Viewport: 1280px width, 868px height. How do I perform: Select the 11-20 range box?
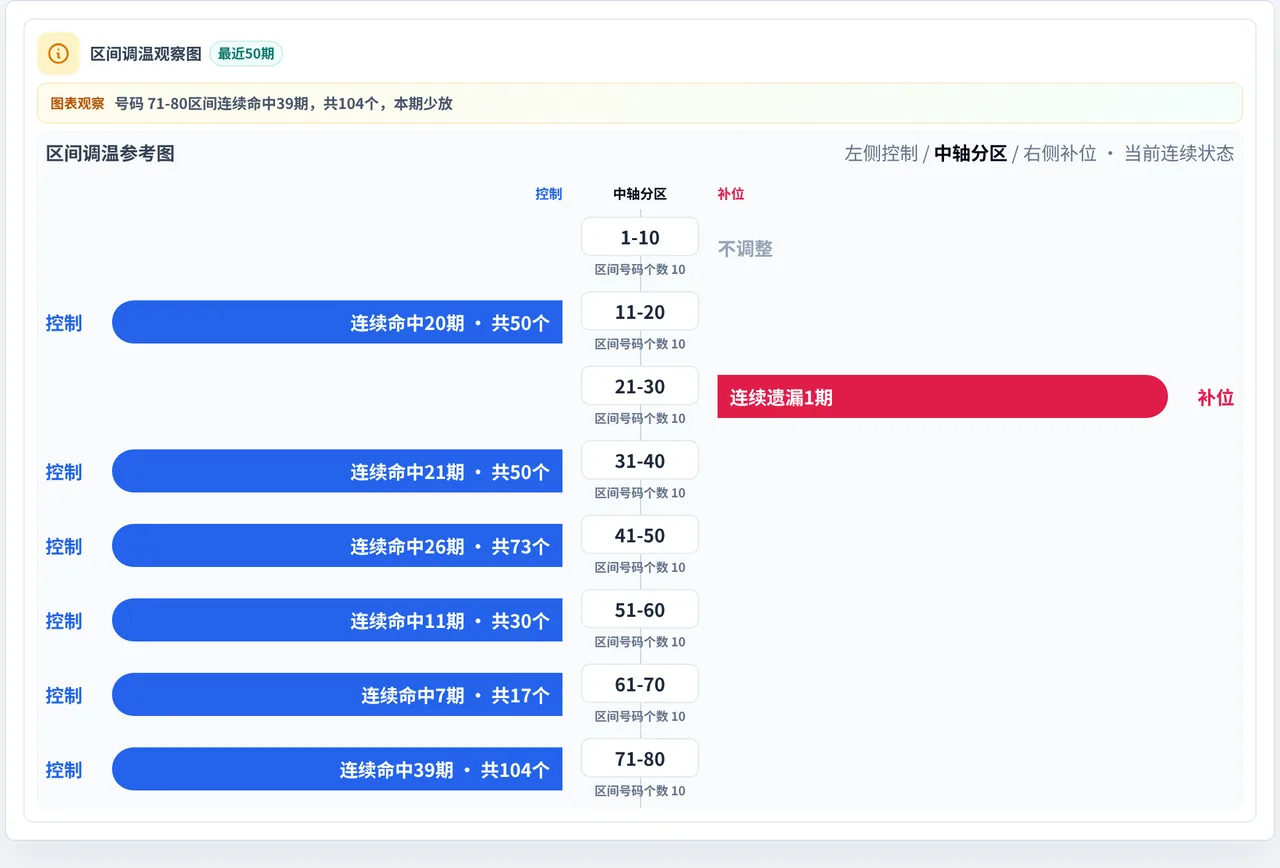(x=640, y=312)
